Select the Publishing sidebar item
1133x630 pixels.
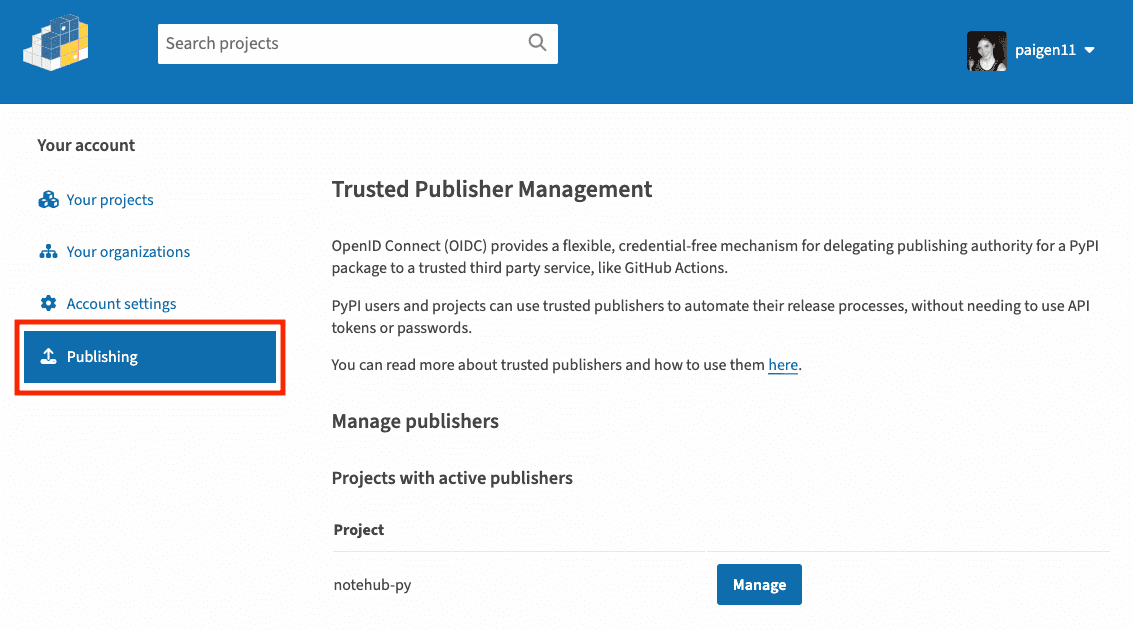(150, 357)
